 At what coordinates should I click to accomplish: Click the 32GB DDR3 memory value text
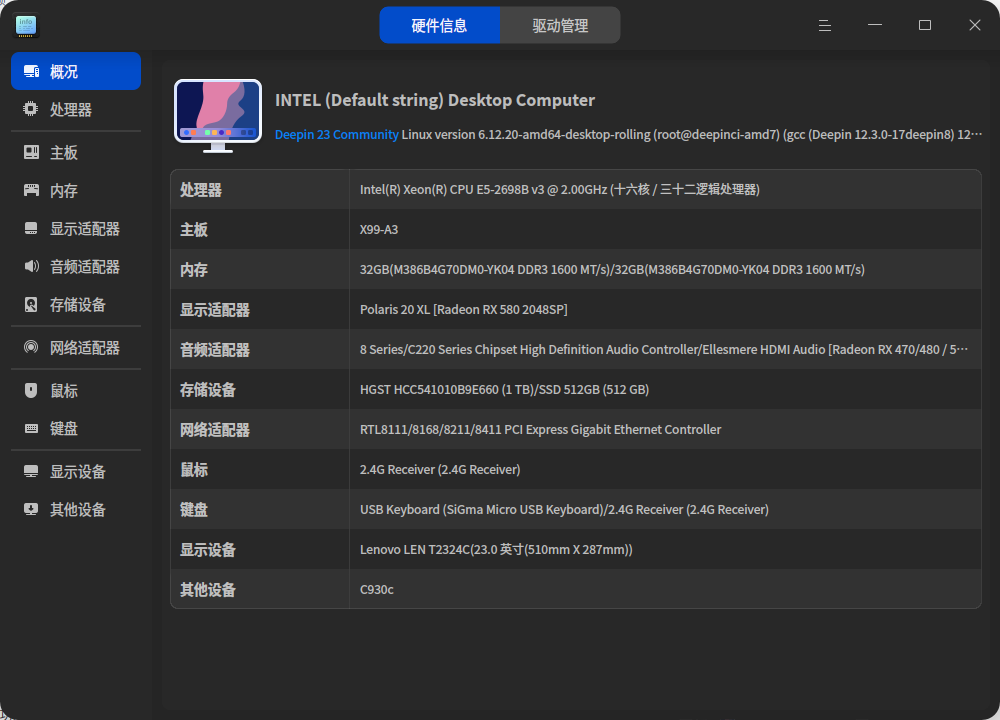point(612,270)
